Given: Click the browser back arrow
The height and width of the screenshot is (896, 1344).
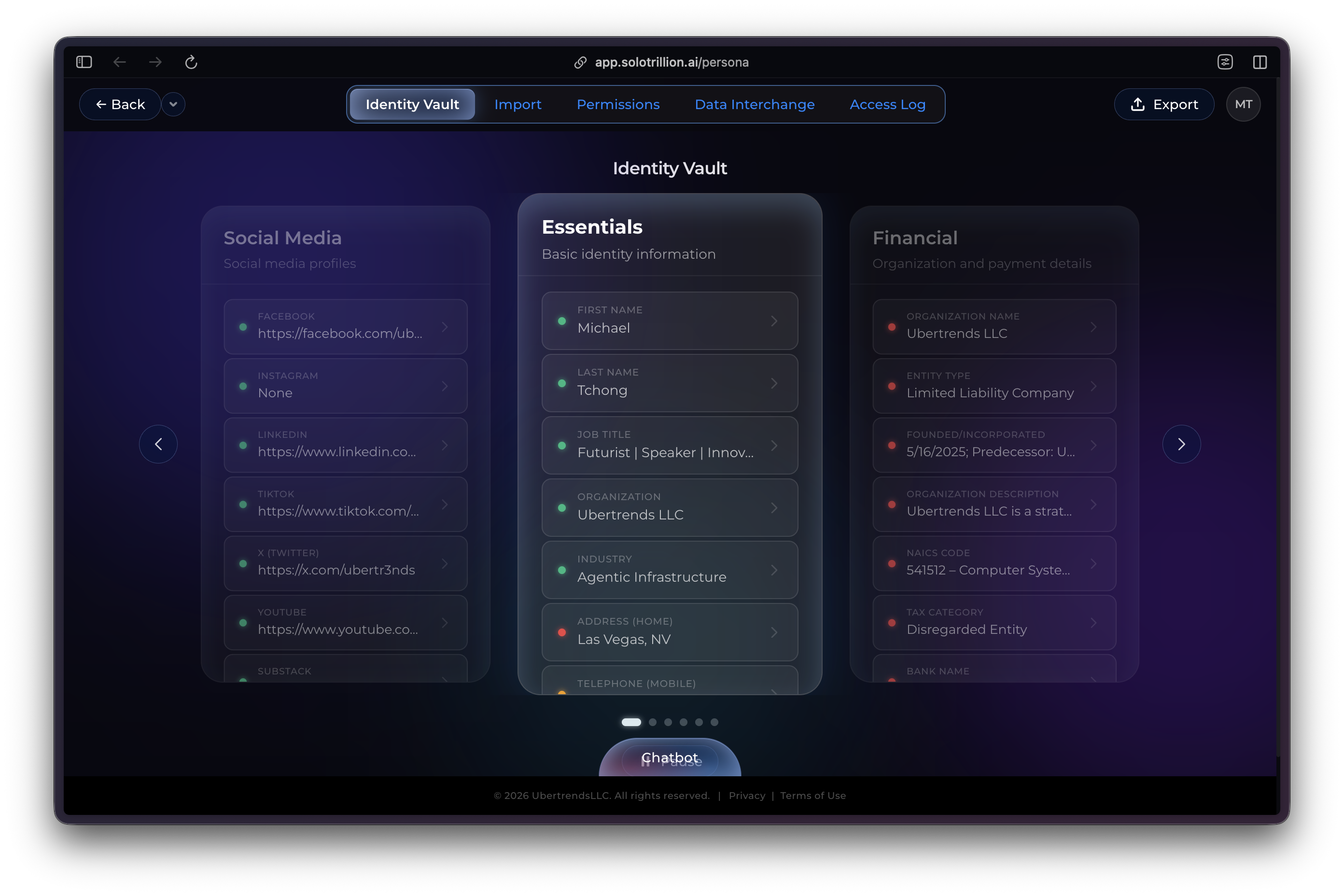Looking at the screenshot, I should (x=119, y=62).
